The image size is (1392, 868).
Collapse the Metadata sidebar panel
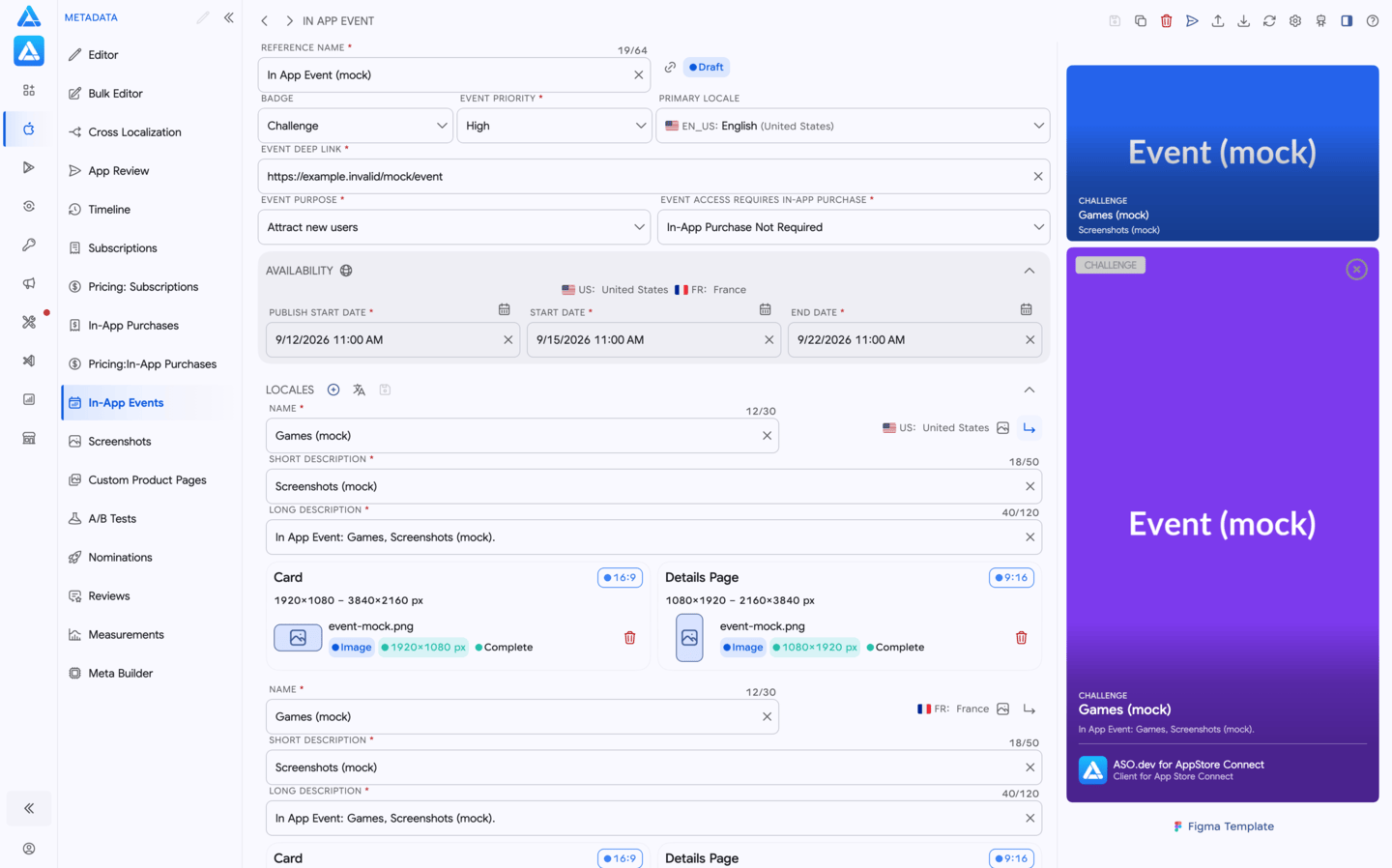229,17
